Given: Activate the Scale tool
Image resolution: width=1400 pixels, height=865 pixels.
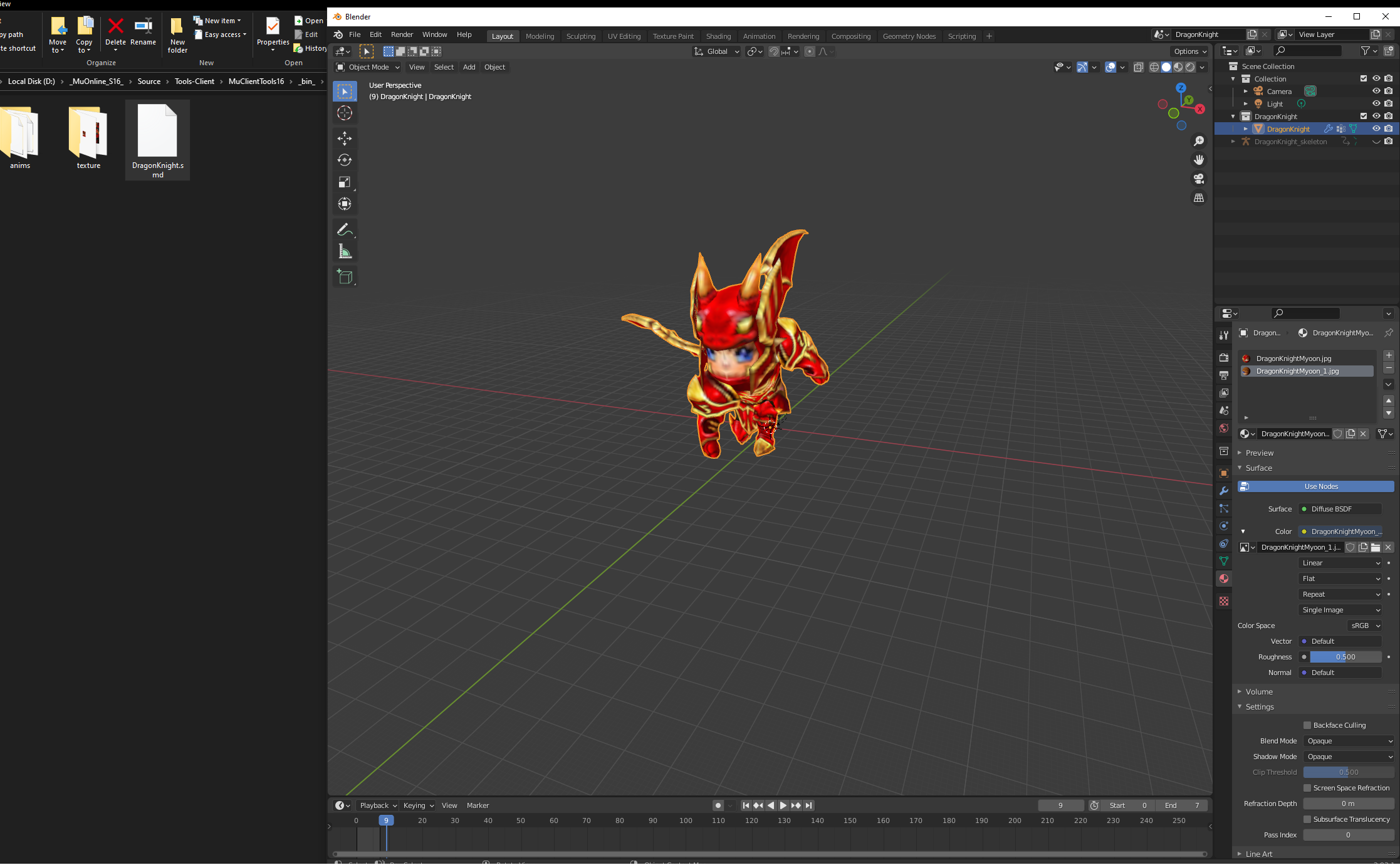Looking at the screenshot, I should [345, 182].
